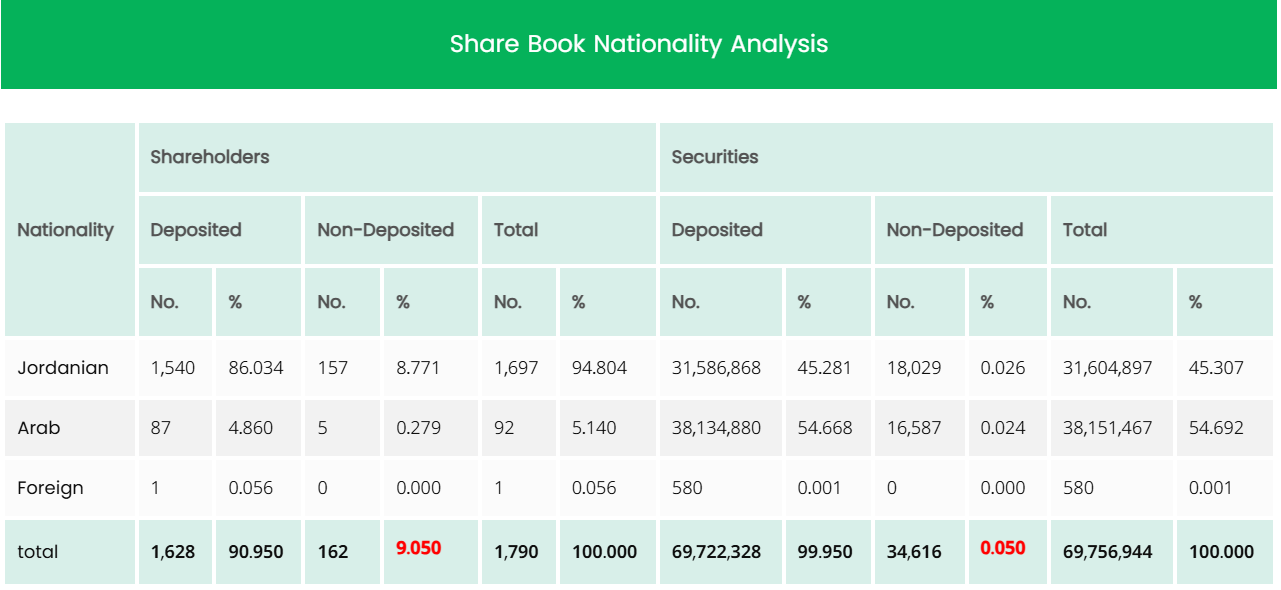Select the 94.804 Jordanian shareholders percentage
1281x590 pixels.
coord(599,368)
